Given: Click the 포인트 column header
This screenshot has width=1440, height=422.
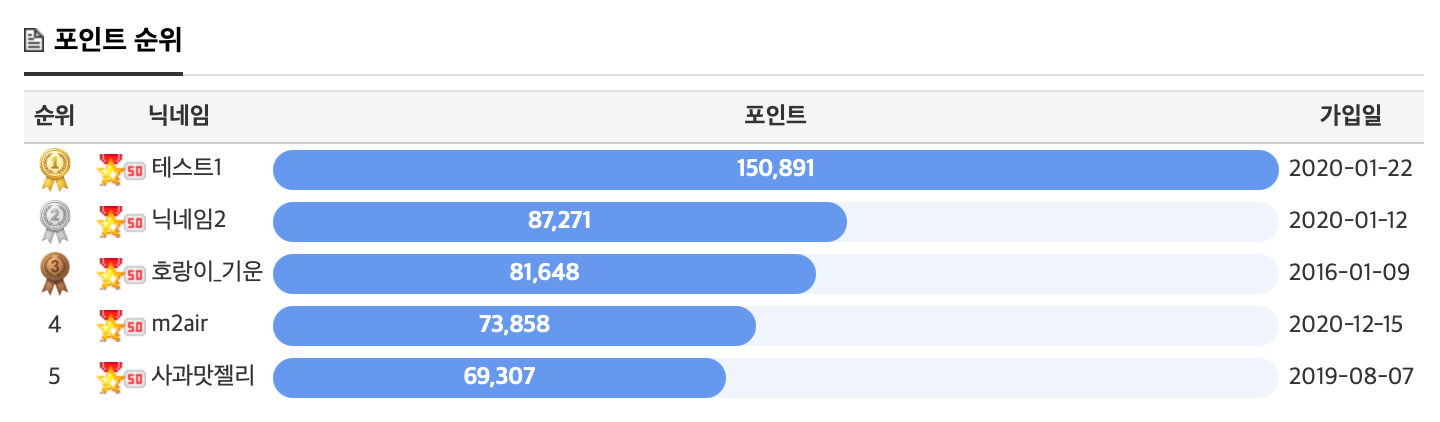Looking at the screenshot, I should pyautogui.click(x=775, y=116).
